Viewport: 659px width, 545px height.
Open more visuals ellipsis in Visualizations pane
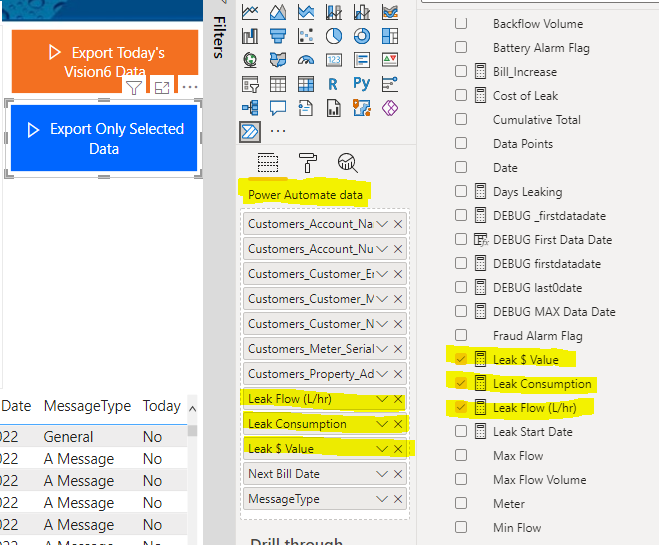[278, 131]
